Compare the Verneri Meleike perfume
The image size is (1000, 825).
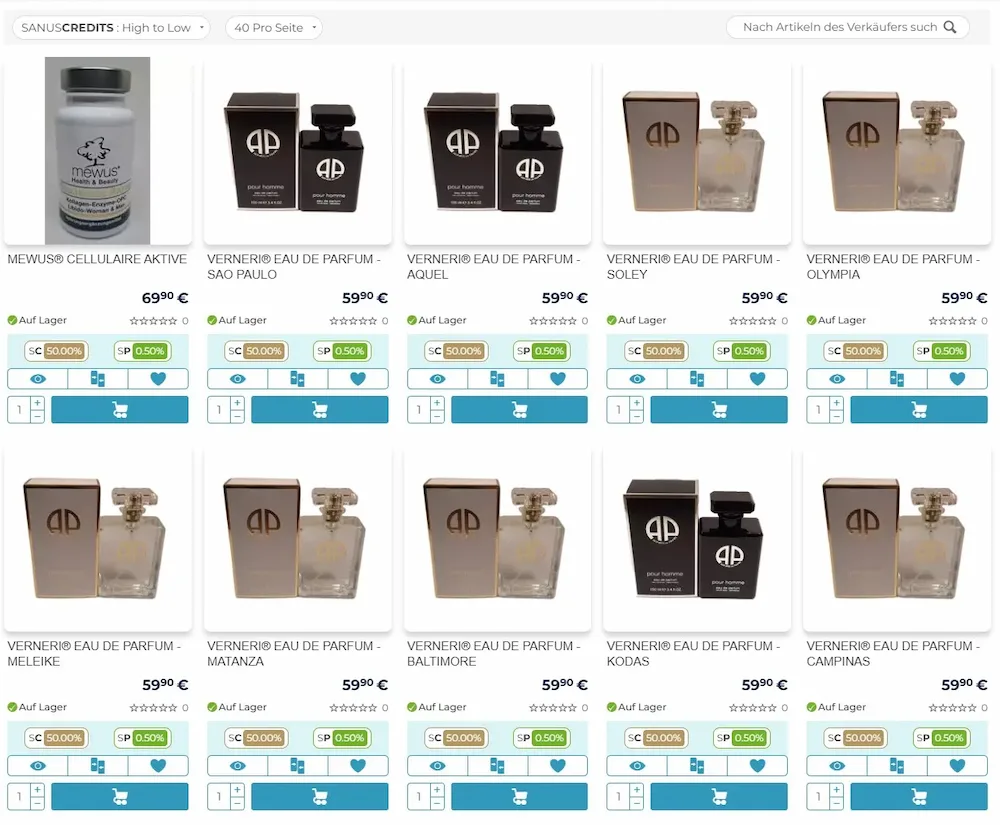pyautogui.click(x=98, y=765)
